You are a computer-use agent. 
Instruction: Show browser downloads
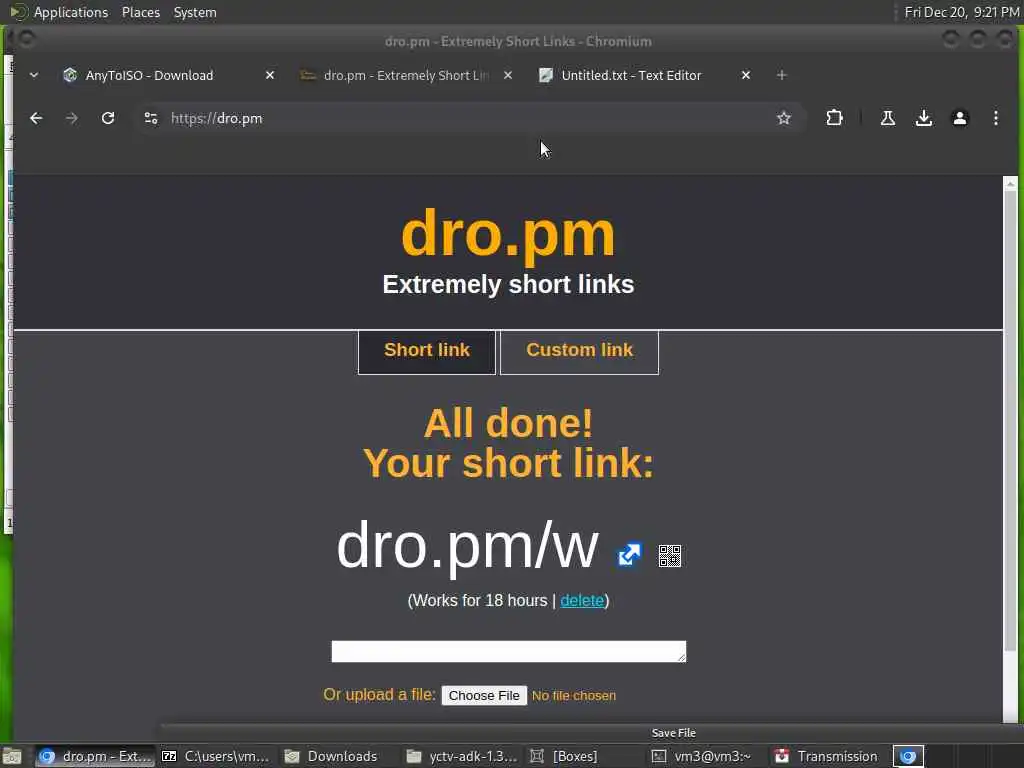point(923,118)
